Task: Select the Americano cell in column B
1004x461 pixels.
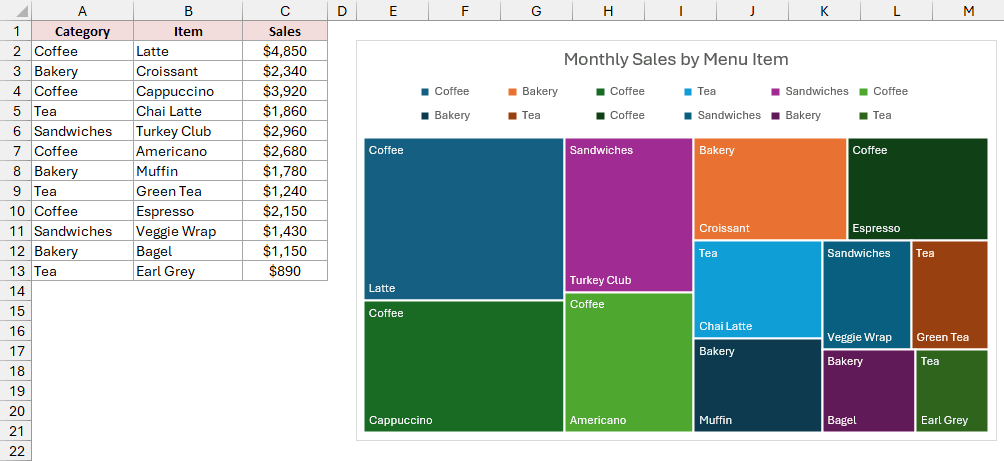Action: tap(188, 151)
